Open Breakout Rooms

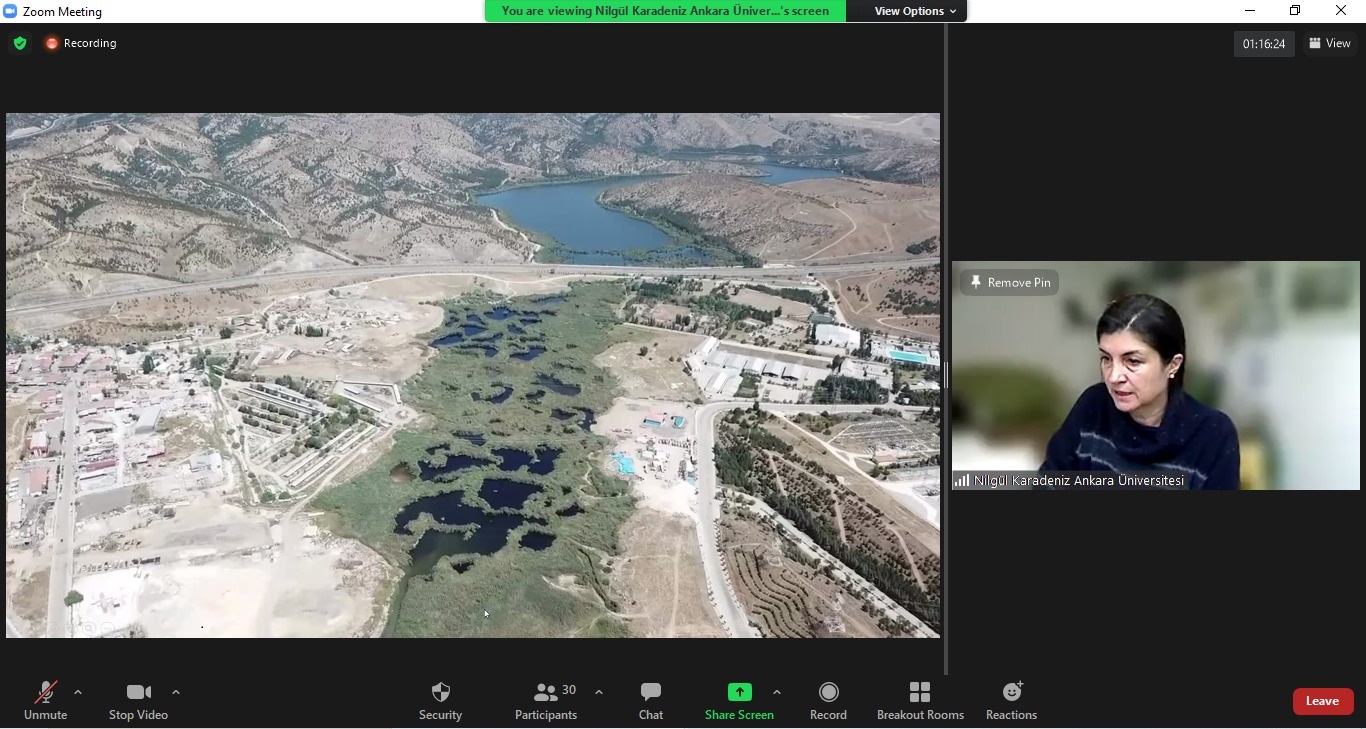(x=920, y=700)
